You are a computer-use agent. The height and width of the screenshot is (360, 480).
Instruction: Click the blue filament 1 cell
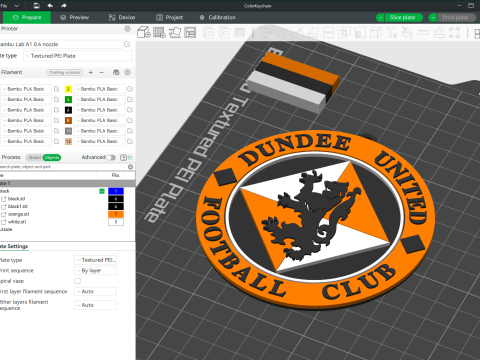[x=116, y=191]
